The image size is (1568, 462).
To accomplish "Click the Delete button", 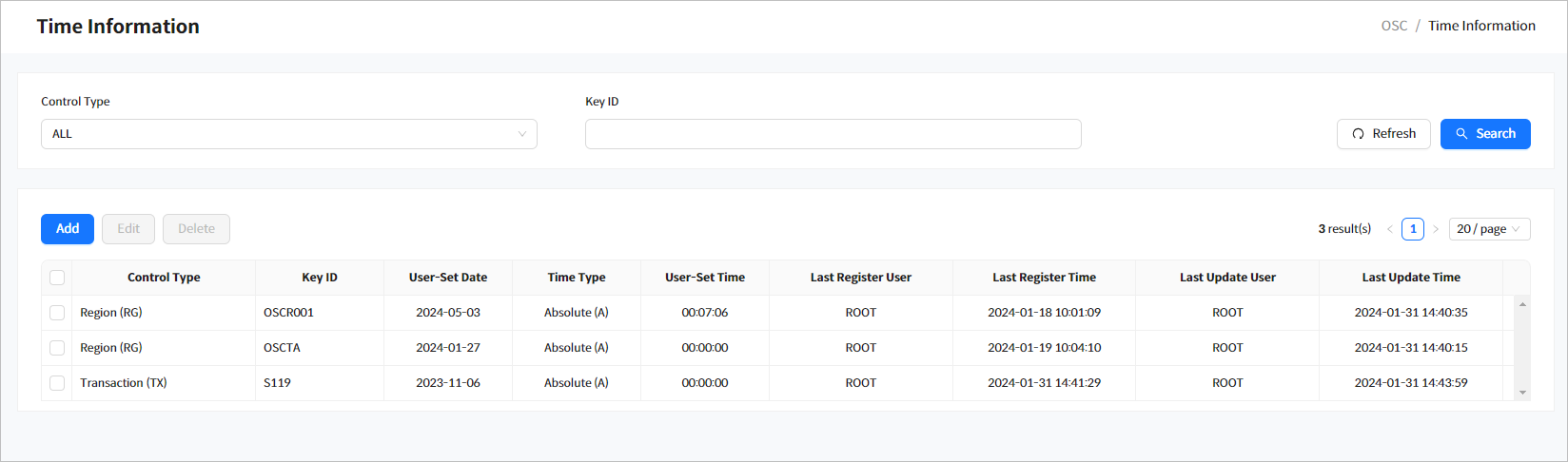I will 196,229.
